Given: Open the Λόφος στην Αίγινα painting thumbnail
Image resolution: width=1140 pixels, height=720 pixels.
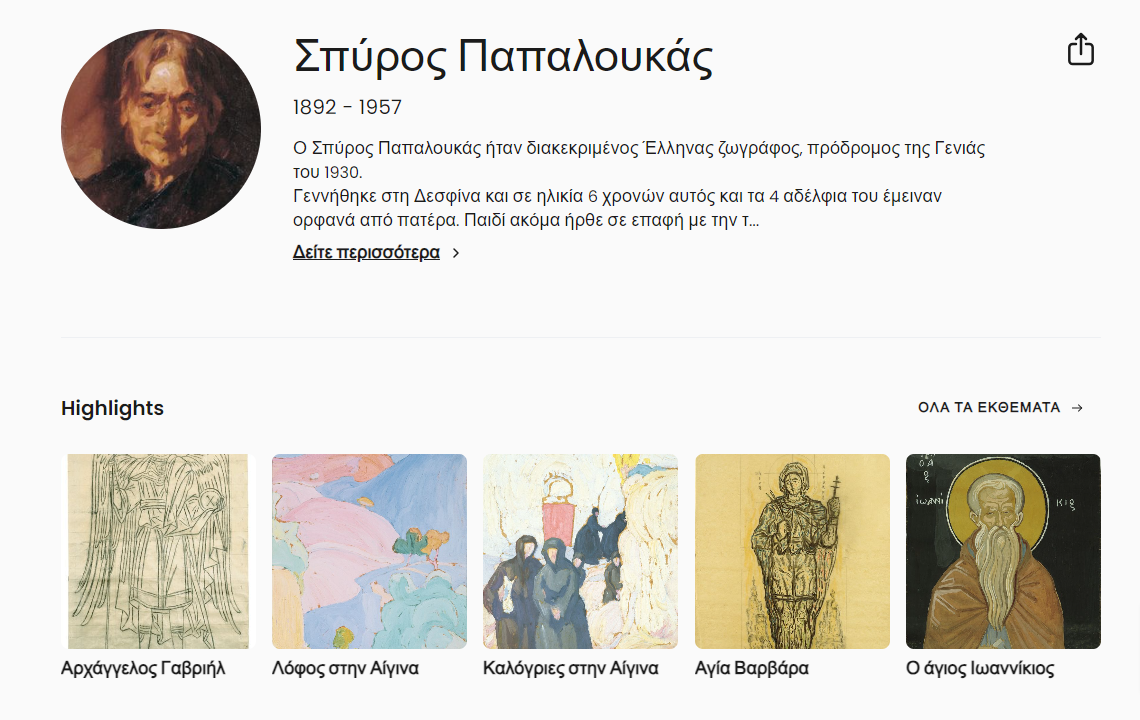Looking at the screenshot, I should [x=369, y=551].
